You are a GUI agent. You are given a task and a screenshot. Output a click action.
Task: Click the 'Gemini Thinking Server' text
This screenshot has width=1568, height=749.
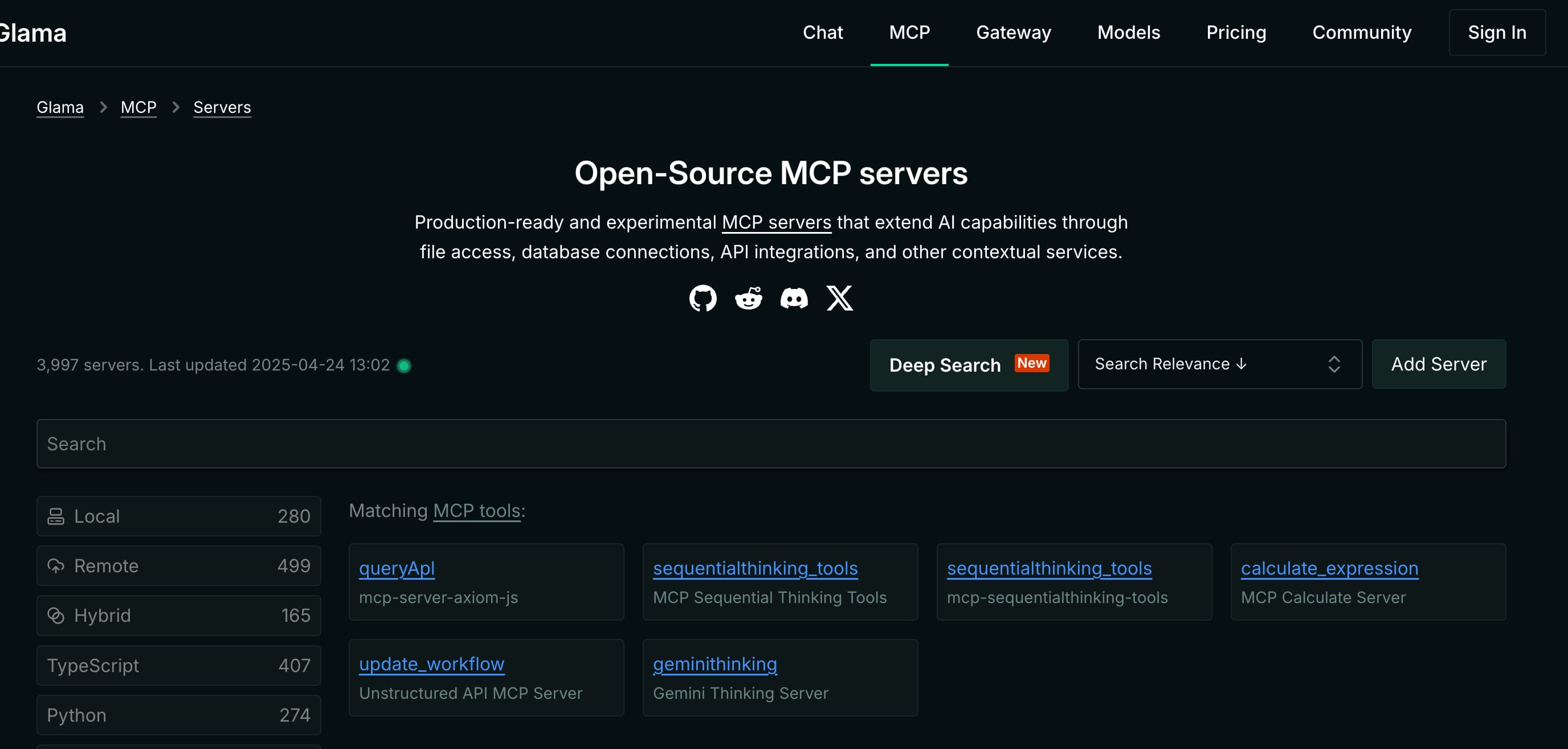click(740, 693)
